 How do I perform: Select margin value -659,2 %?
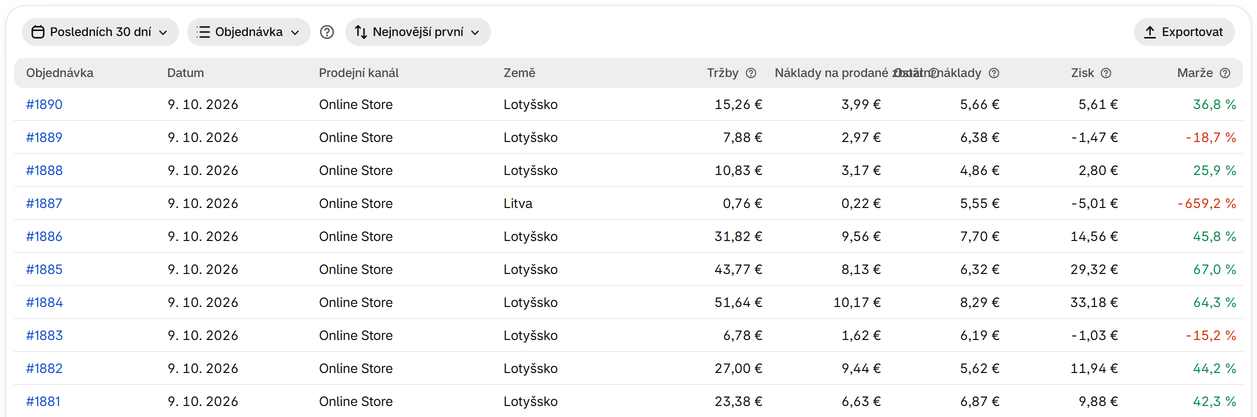(x=1207, y=203)
